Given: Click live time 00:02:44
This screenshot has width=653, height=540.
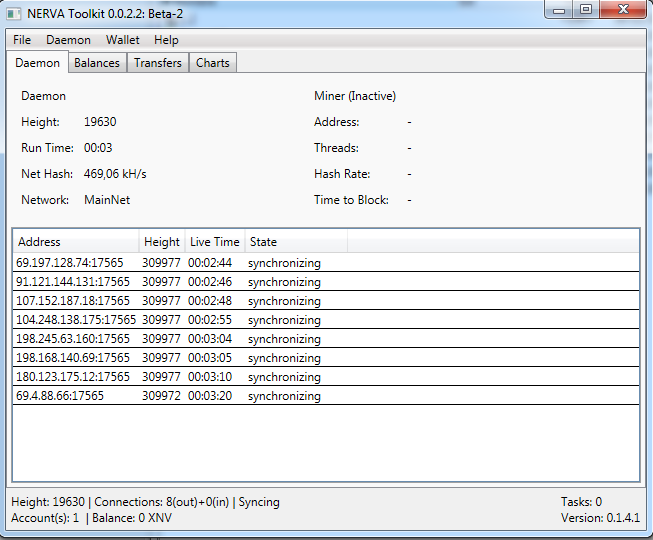Looking at the screenshot, I should click(x=210, y=263).
